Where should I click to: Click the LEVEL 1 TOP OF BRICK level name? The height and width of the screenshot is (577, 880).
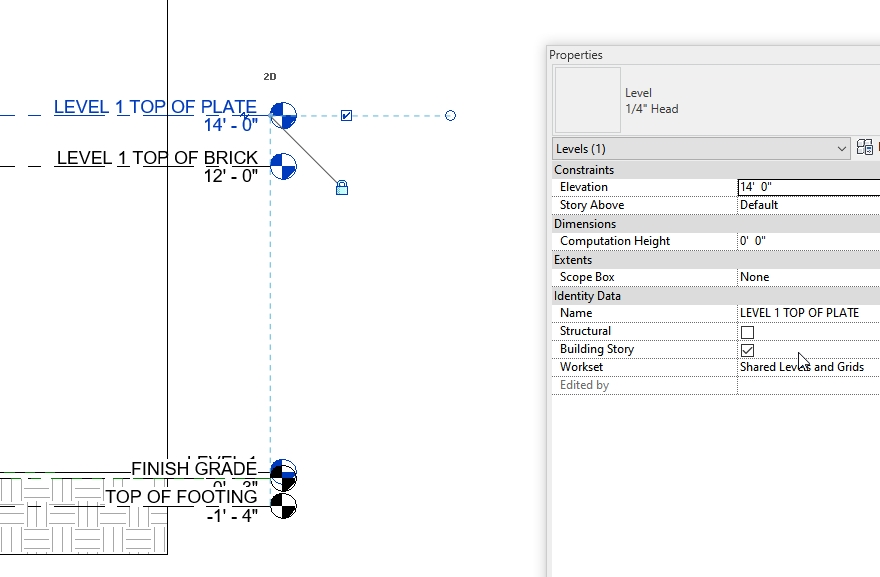158,158
